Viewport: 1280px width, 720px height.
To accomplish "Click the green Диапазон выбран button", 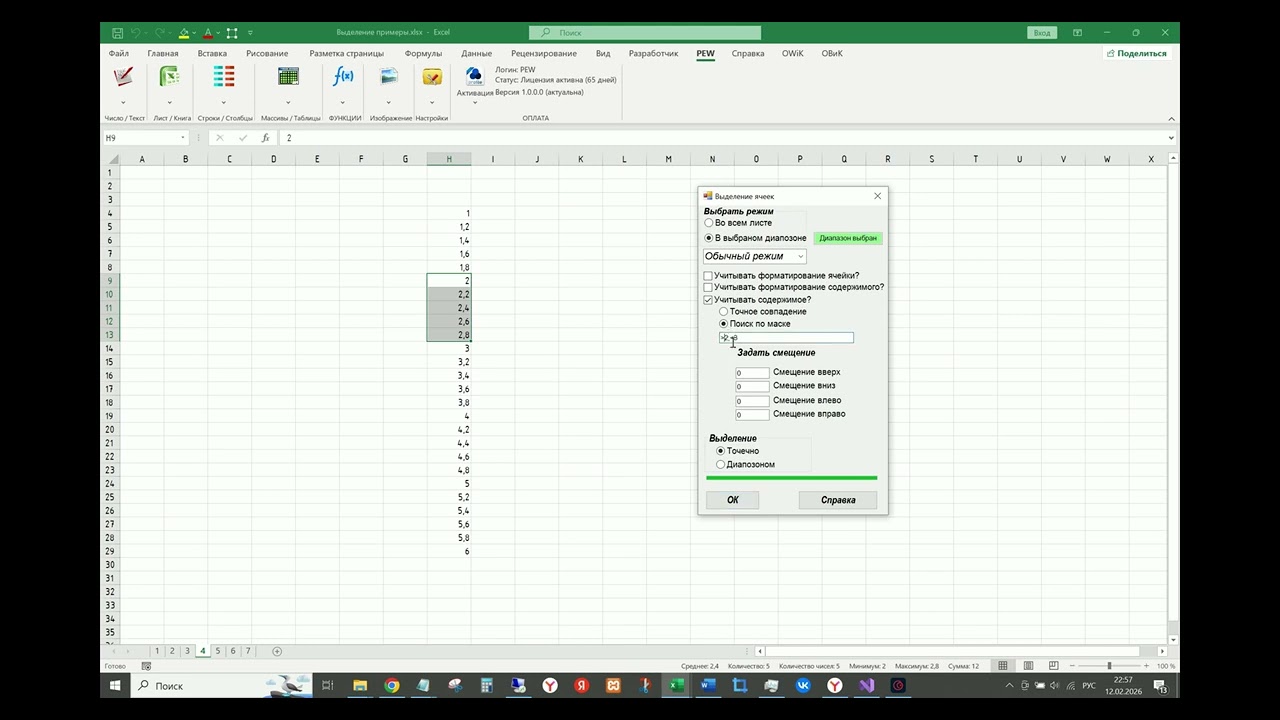I will [848, 238].
